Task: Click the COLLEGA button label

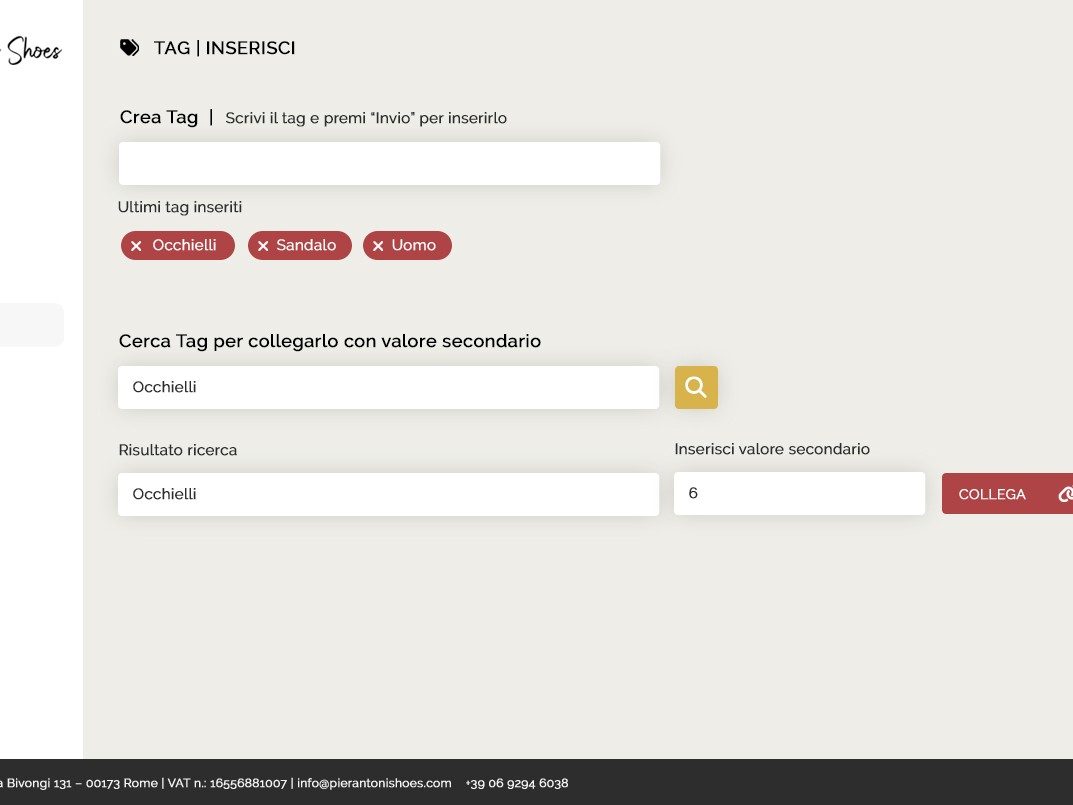Action: coord(992,494)
